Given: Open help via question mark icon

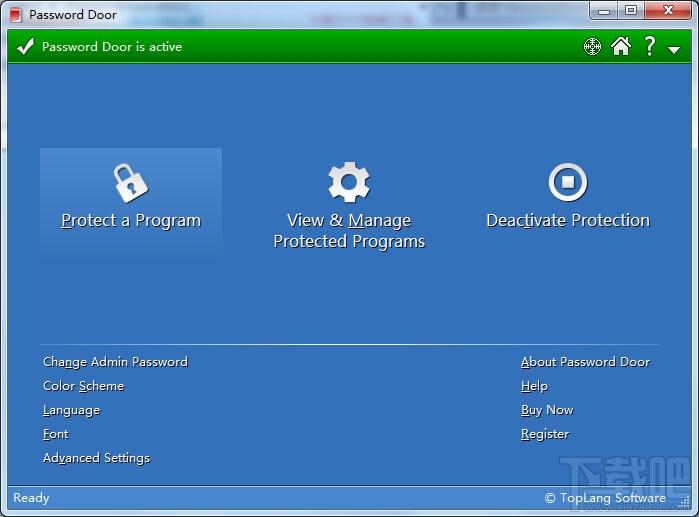Looking at the screenshot, I should coord(650,46).
